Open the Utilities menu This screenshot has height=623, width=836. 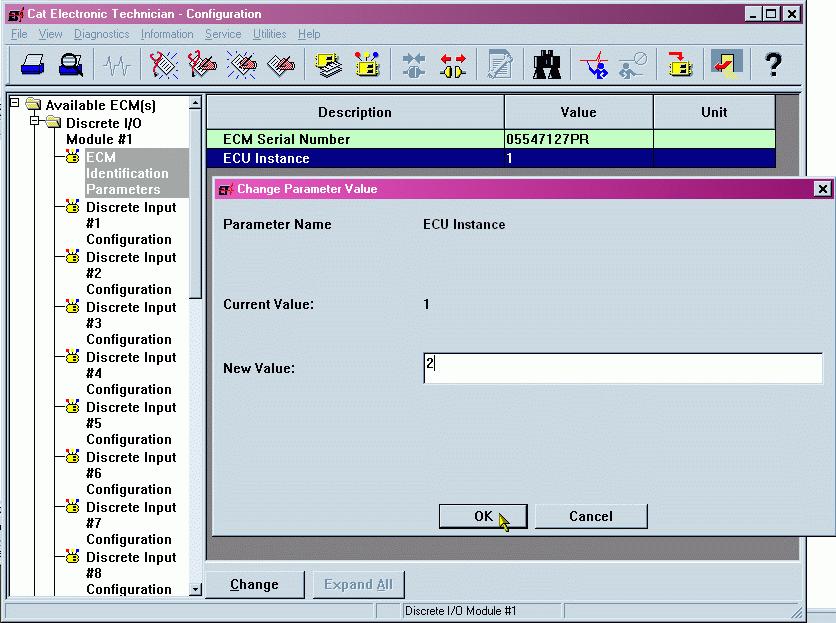coord(269,34)
